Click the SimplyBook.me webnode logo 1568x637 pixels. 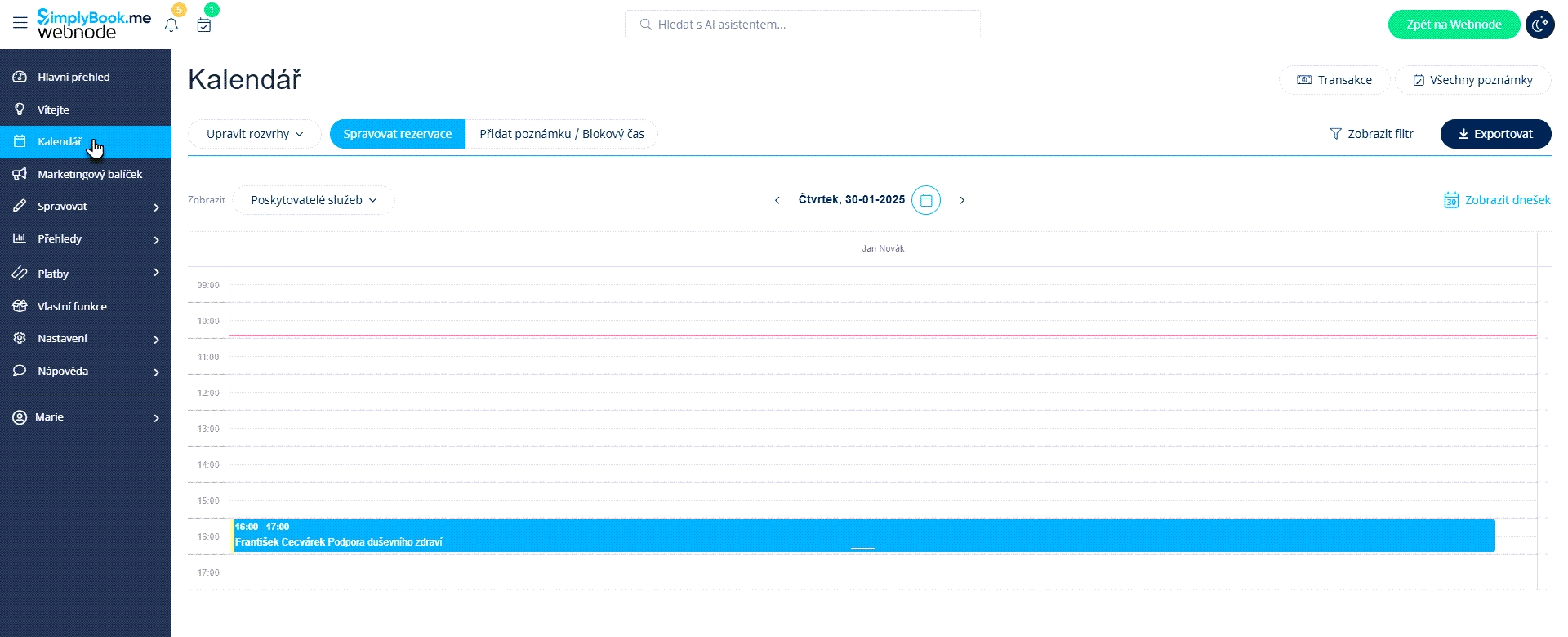[94, 24]
